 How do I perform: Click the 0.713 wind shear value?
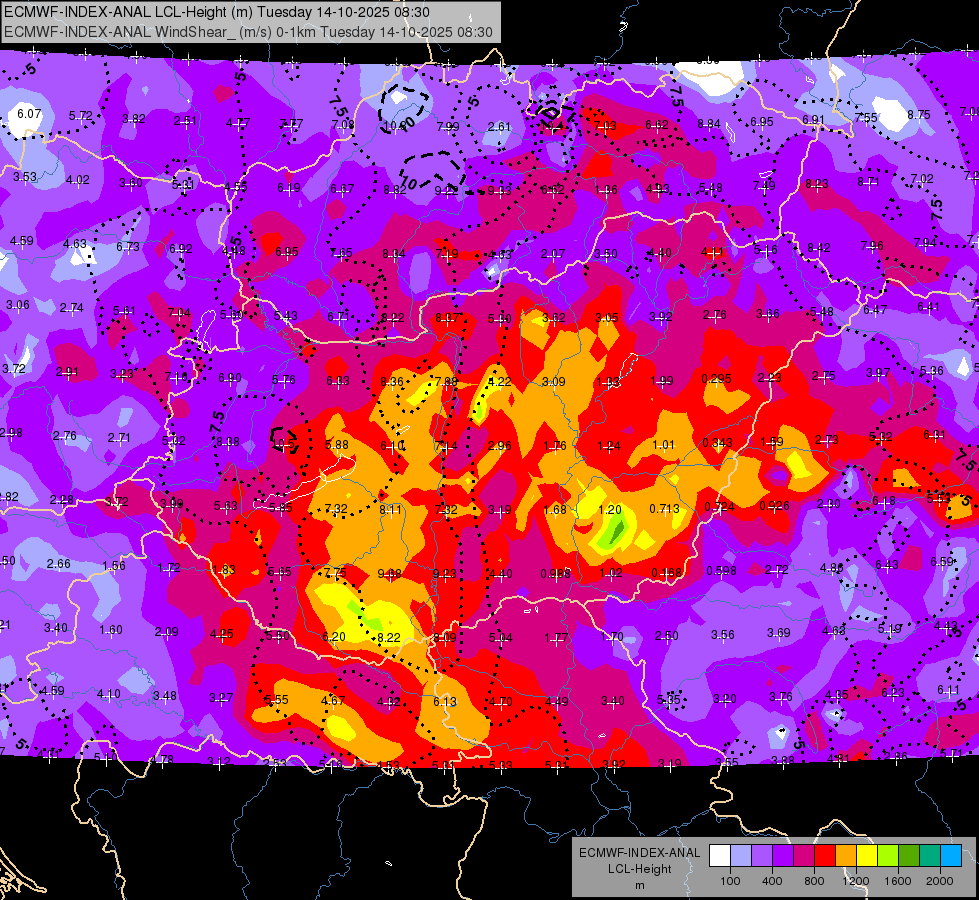click(664, 508)
